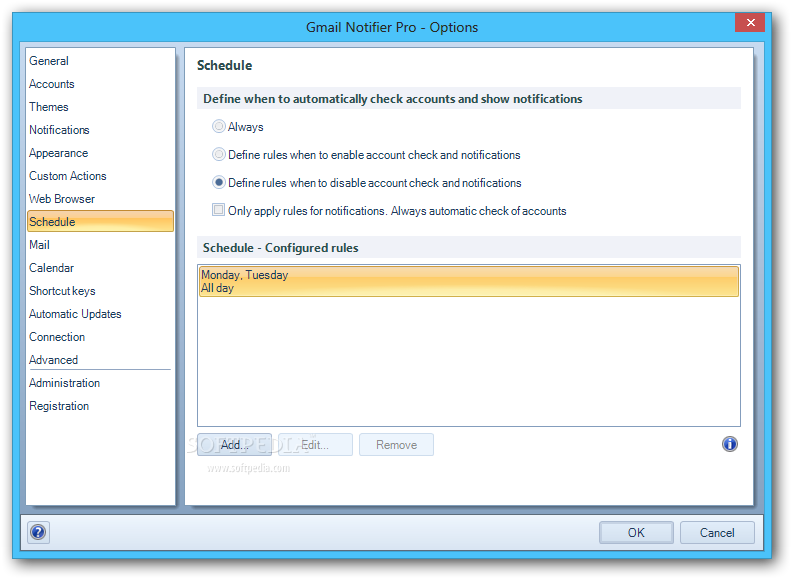Tick Only apply rules for notifications checkbox

click(218, 210)
